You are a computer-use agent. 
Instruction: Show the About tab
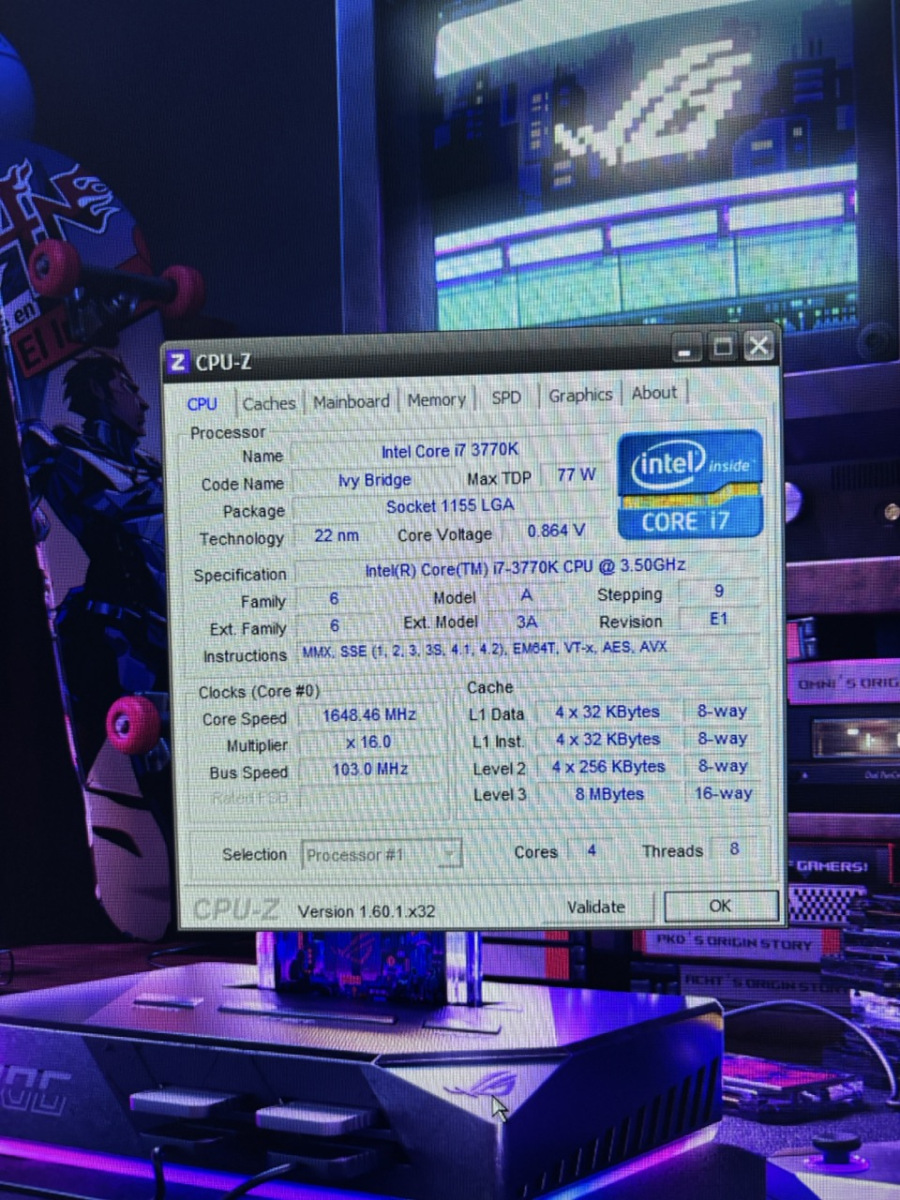tap(654, 393)
